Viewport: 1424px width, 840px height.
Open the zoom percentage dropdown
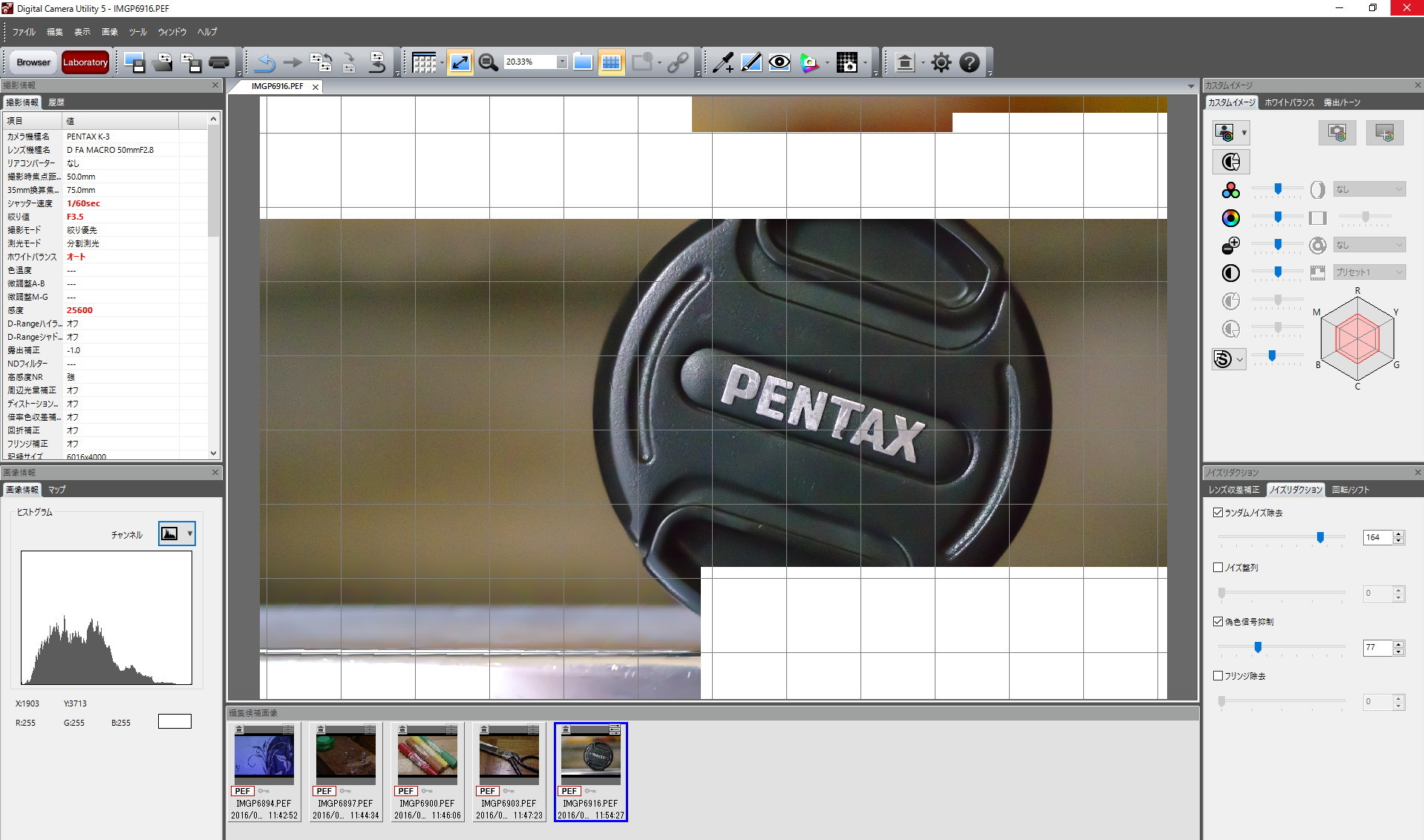pos(562,62)
